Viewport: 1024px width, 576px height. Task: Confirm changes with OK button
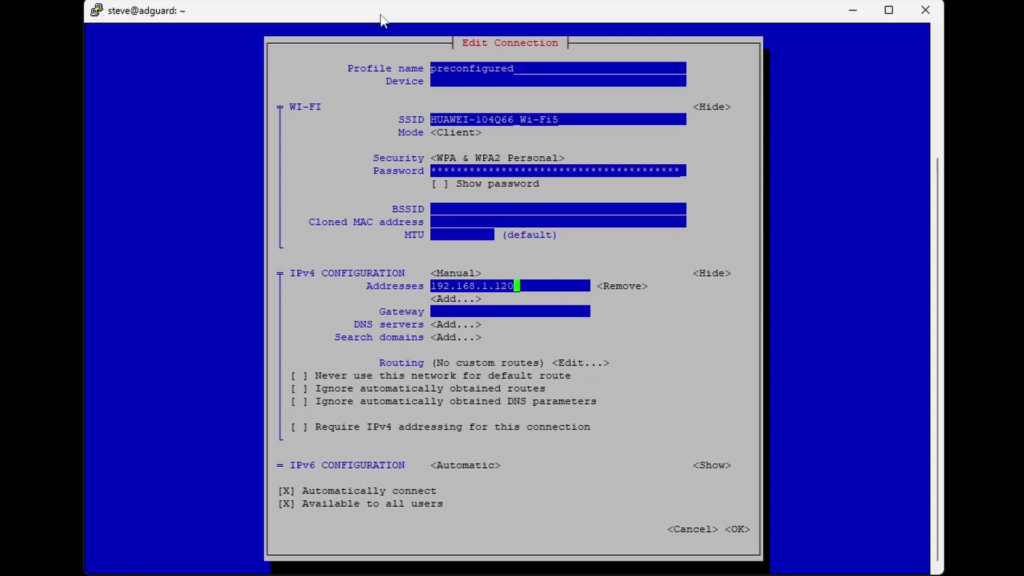(737, 529)
